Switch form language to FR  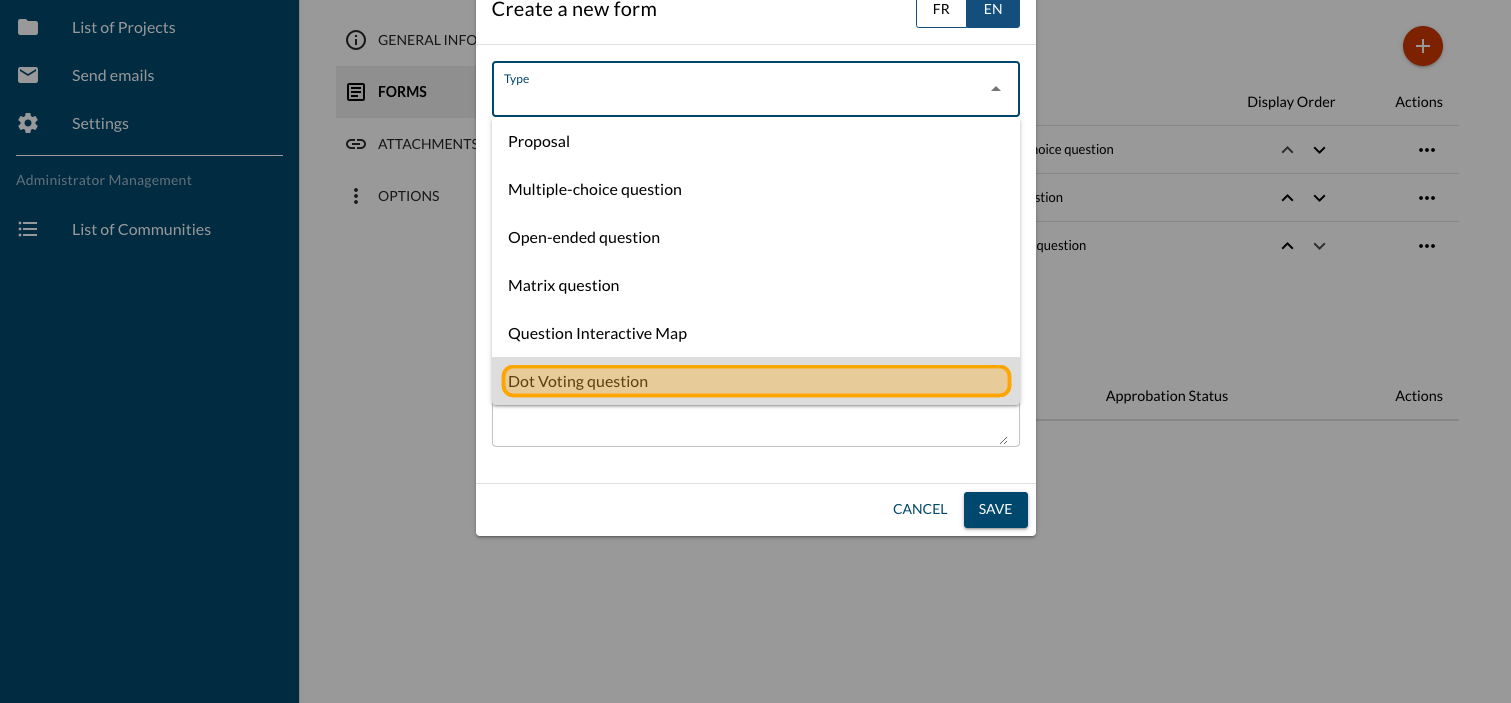(941, 10)
